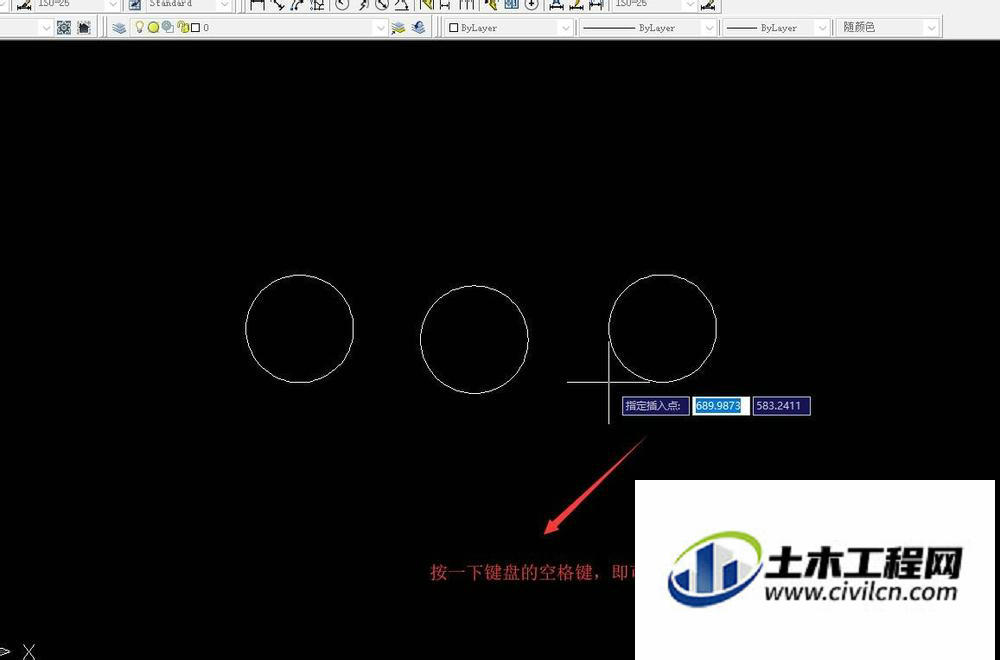This screenshot has width=1000, height=660.
Task: Select the Jogged radius dimension tool
Action: coord(363,5)
